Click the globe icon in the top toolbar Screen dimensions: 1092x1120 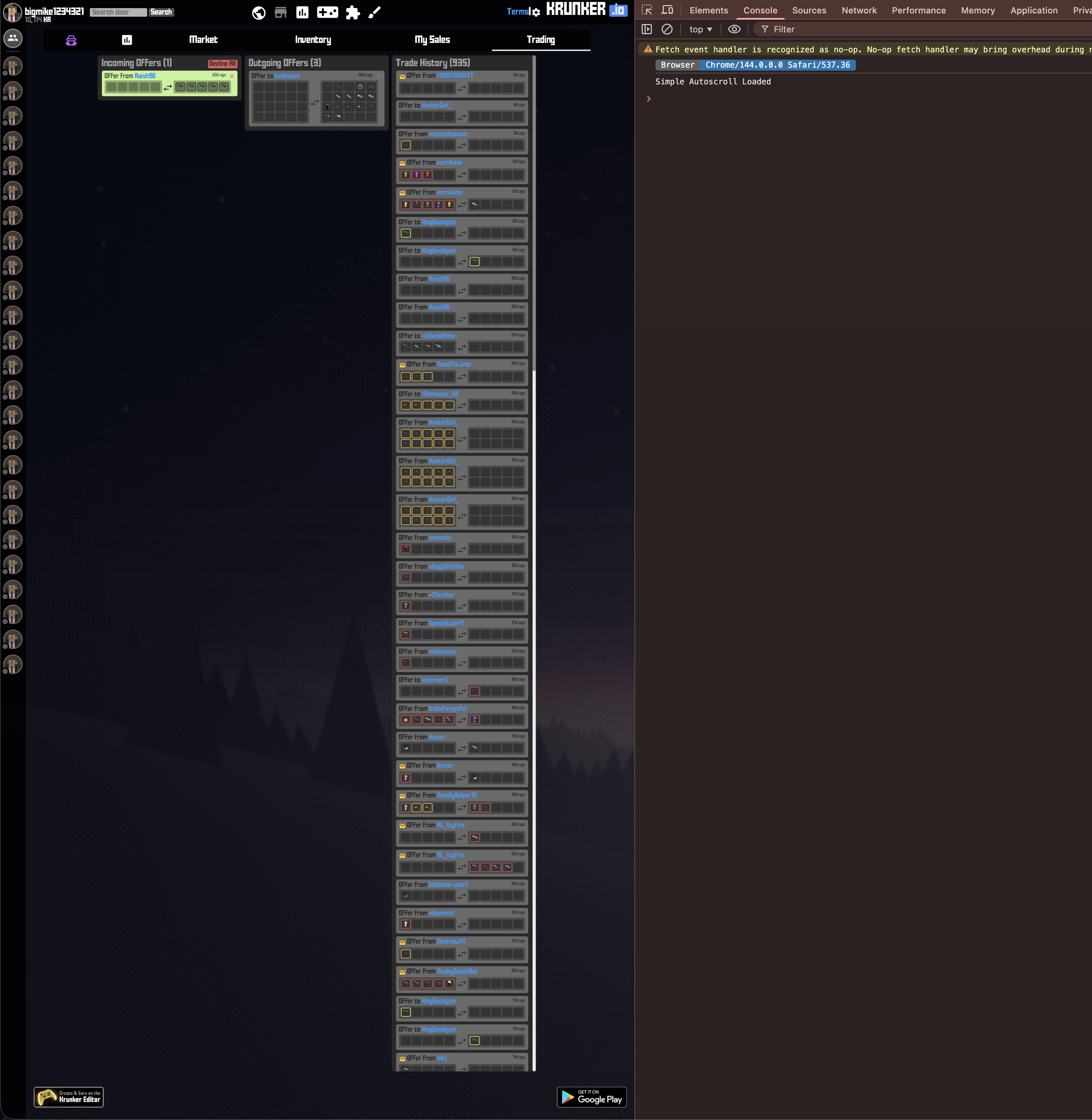coord(259,12)
